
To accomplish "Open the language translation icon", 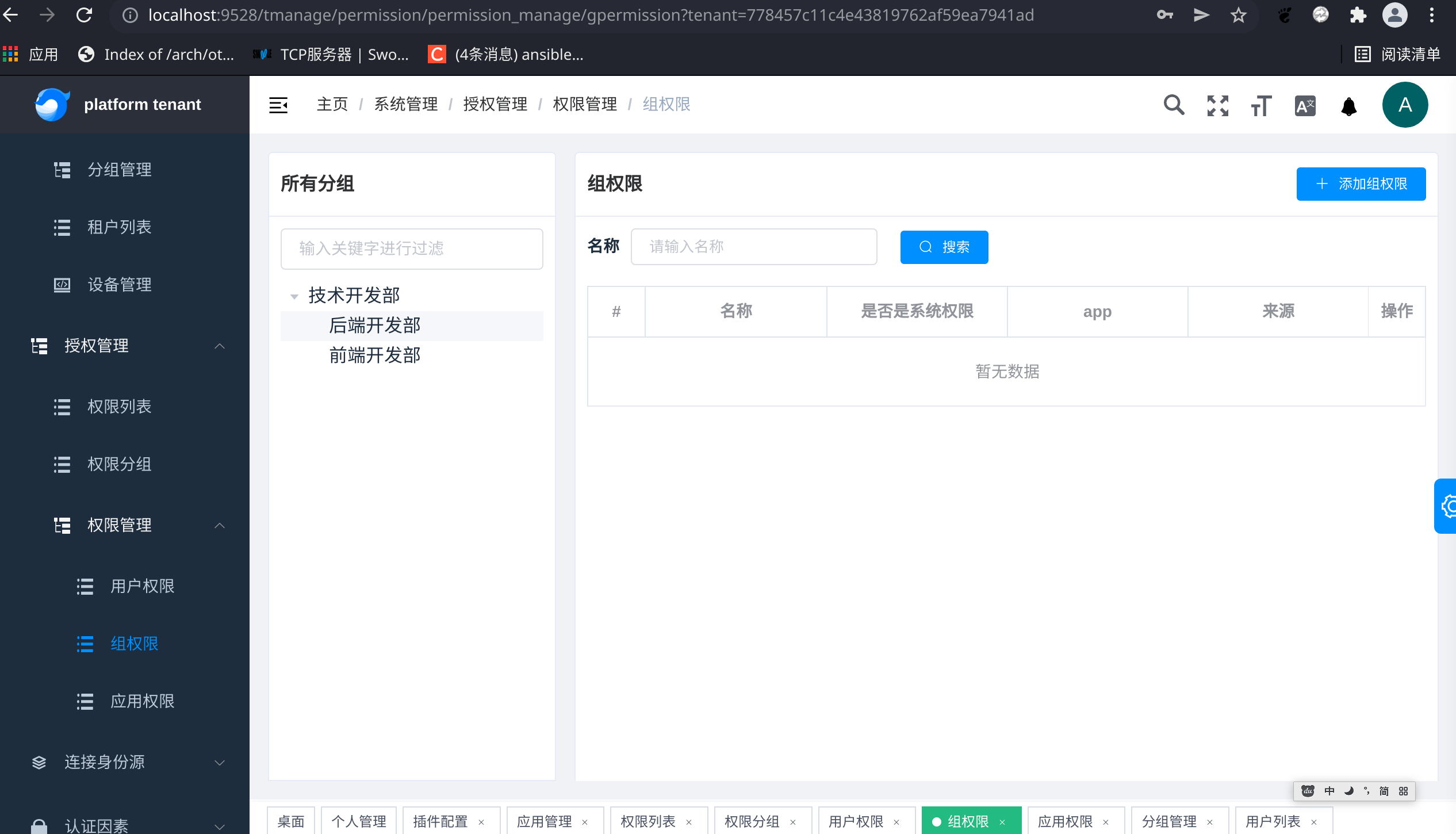I will [1304, 105].
